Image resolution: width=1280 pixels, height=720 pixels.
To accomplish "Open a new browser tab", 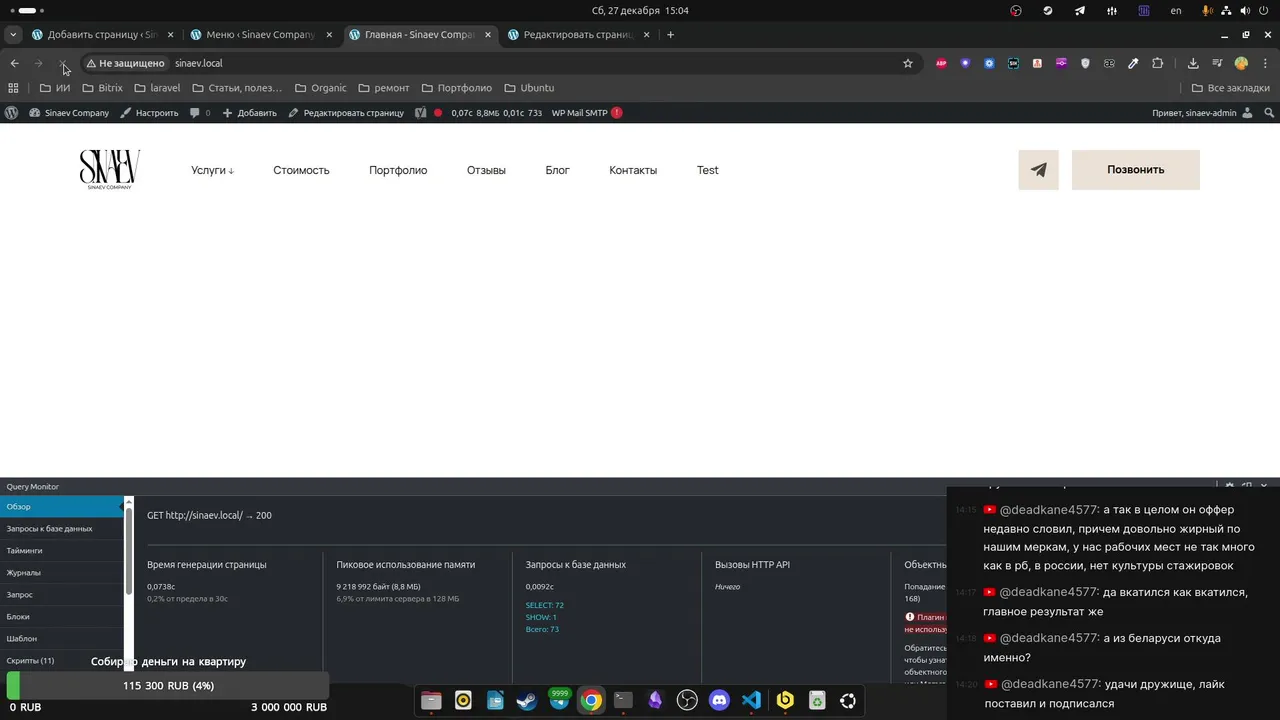I will [x=670, y=35].
